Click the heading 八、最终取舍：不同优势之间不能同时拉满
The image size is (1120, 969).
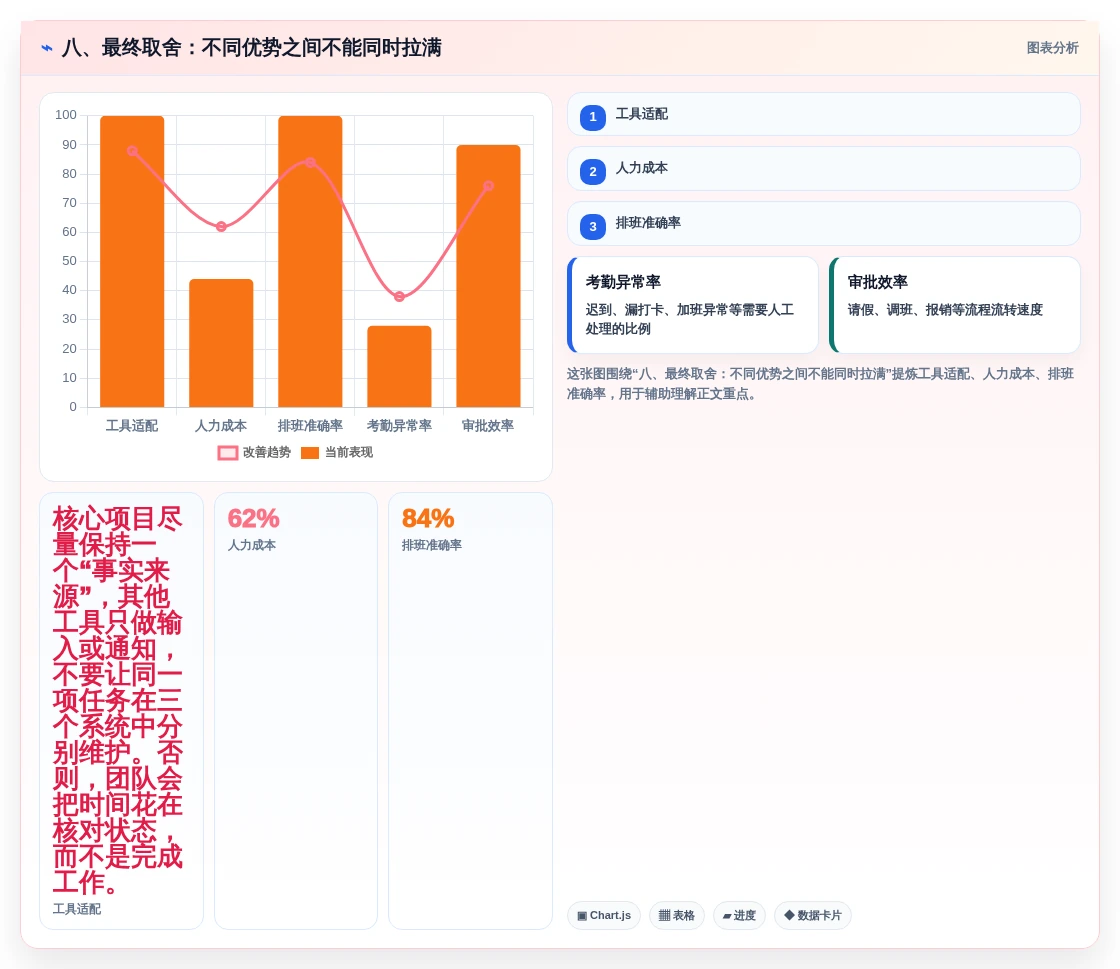(251, 48)
